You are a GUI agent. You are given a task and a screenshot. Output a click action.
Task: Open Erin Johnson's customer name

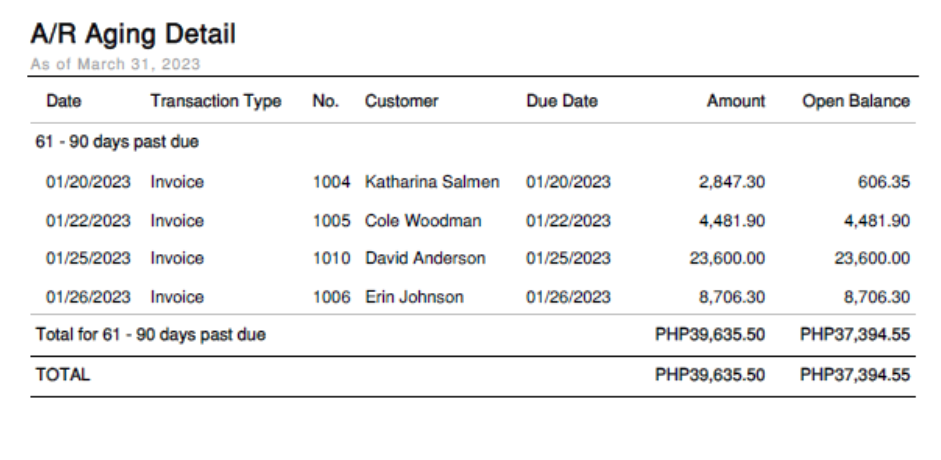click(x=414, y=297)
